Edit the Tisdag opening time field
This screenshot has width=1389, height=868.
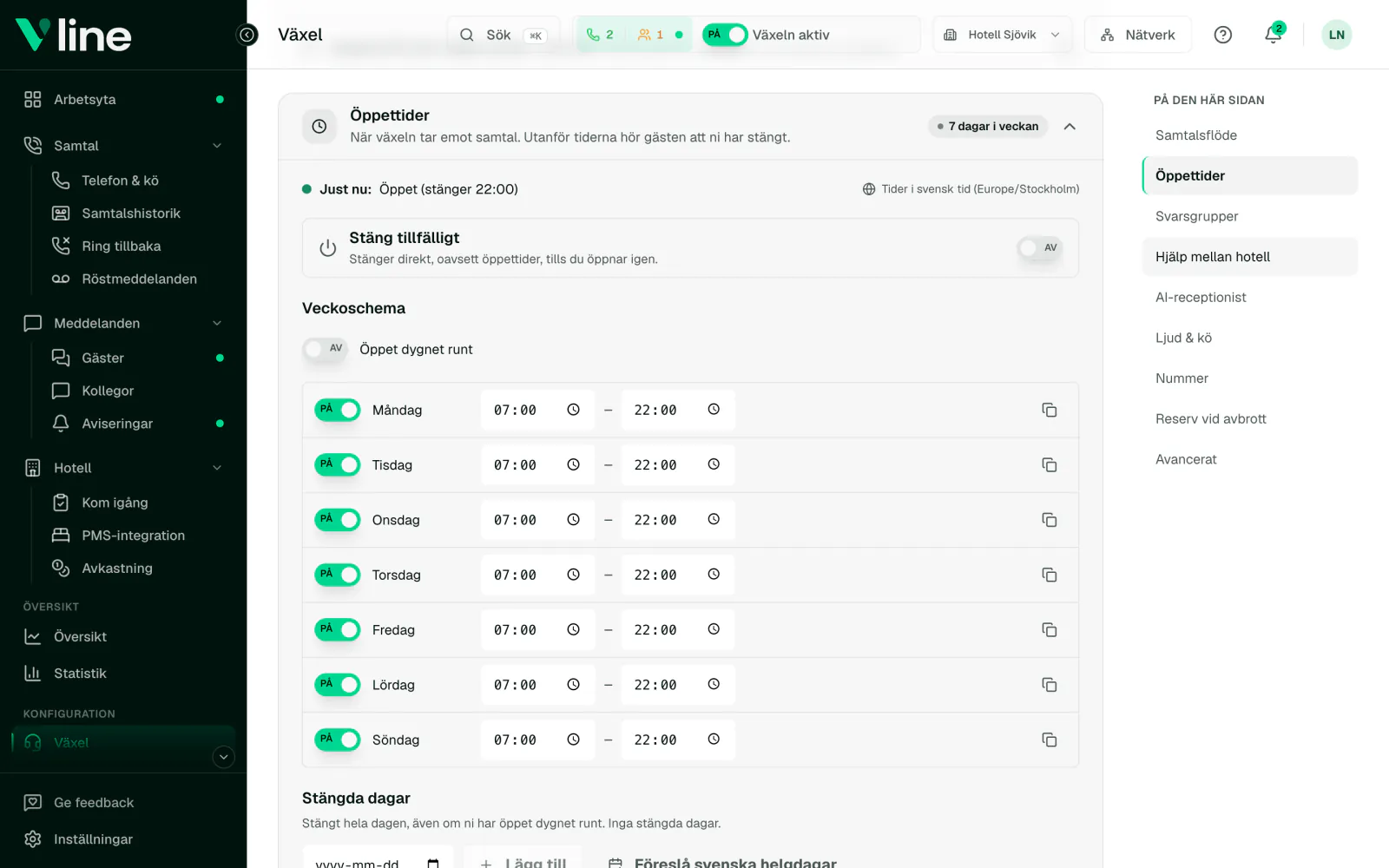tap(537, 465)
